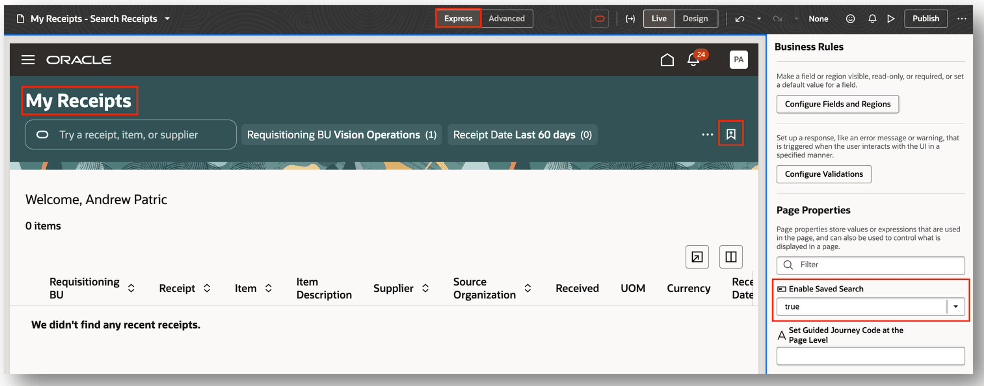Screen dimensions: 984x386
Task: Click the UOM column header
Action: coord(633,288)
